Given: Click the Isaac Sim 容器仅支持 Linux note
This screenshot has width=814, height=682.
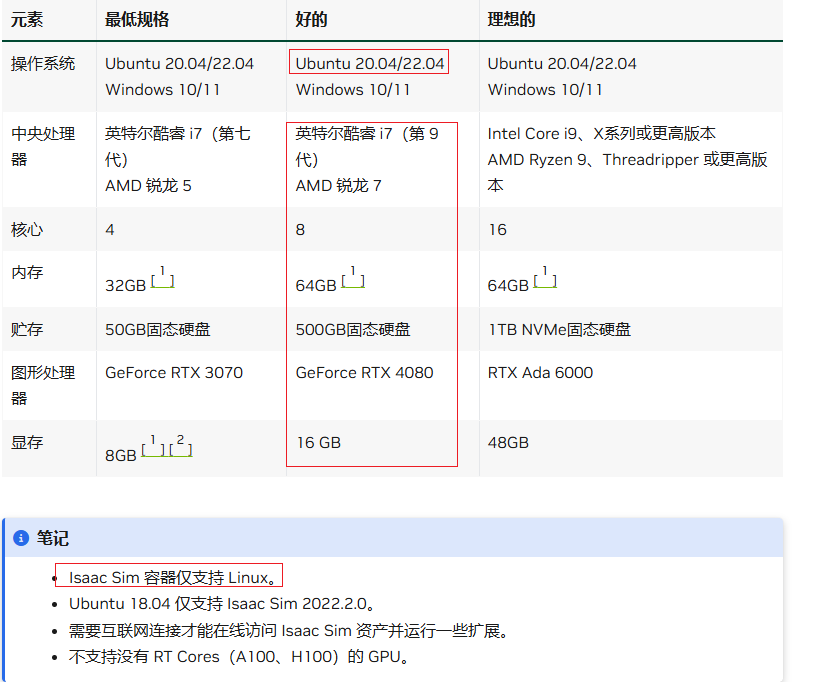Looking at the screenshot, I should pos(174,578).
